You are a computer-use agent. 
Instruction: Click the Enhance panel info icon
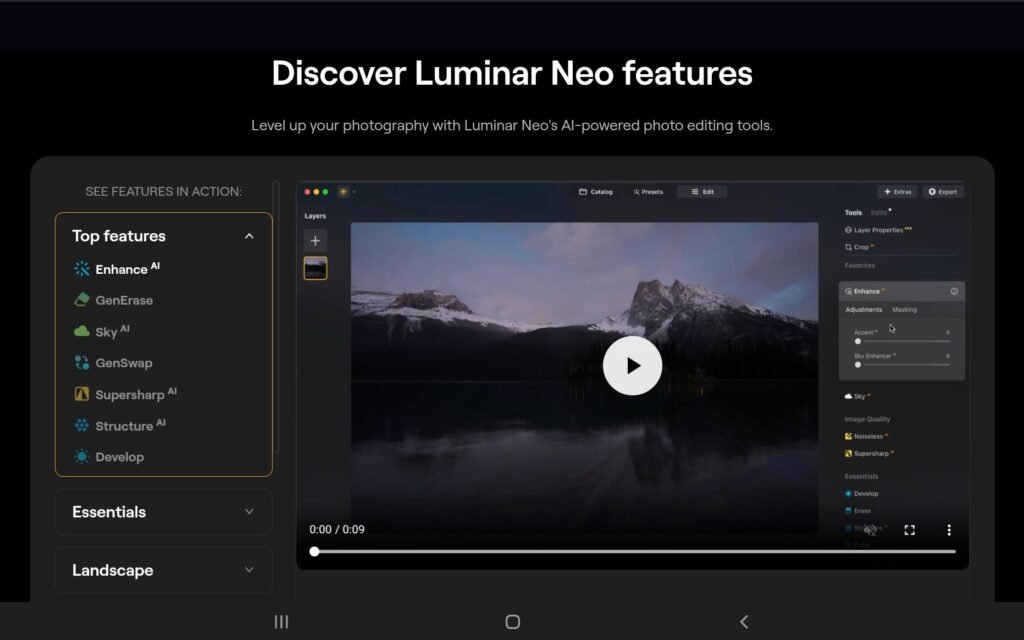point(954,291)
